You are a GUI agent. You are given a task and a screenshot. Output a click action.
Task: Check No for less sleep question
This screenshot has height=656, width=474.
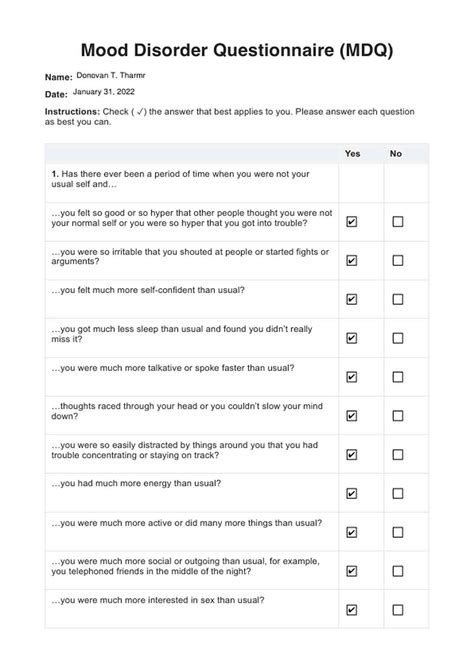click(x=397, y=338)
